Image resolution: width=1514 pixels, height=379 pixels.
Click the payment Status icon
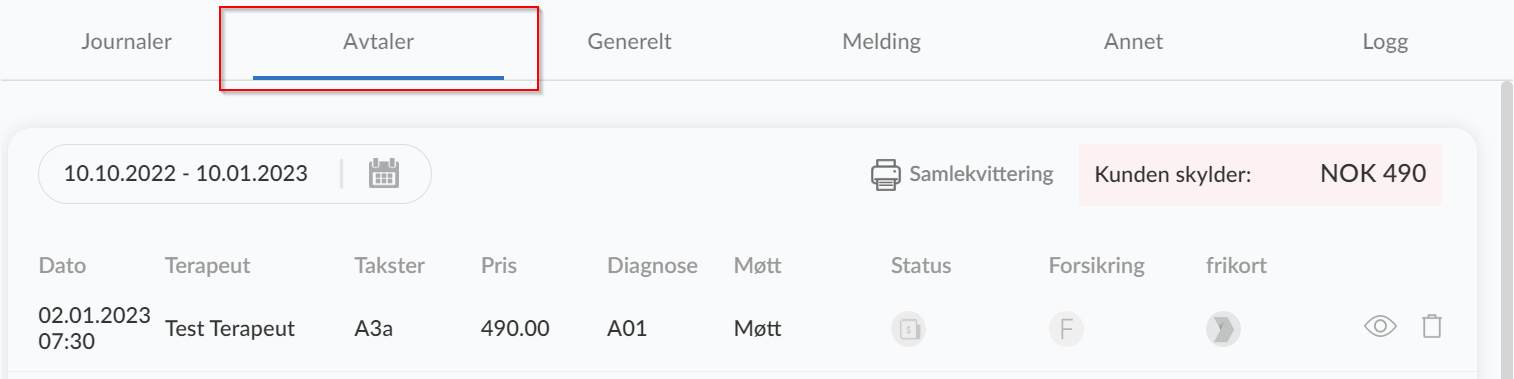[x=908, y=328]
